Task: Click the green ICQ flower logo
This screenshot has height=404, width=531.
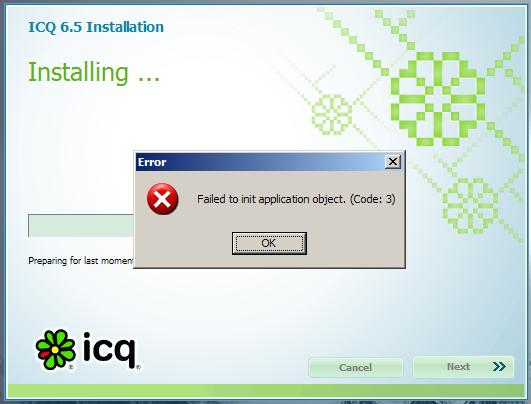Action: click(x=56, y=349)
